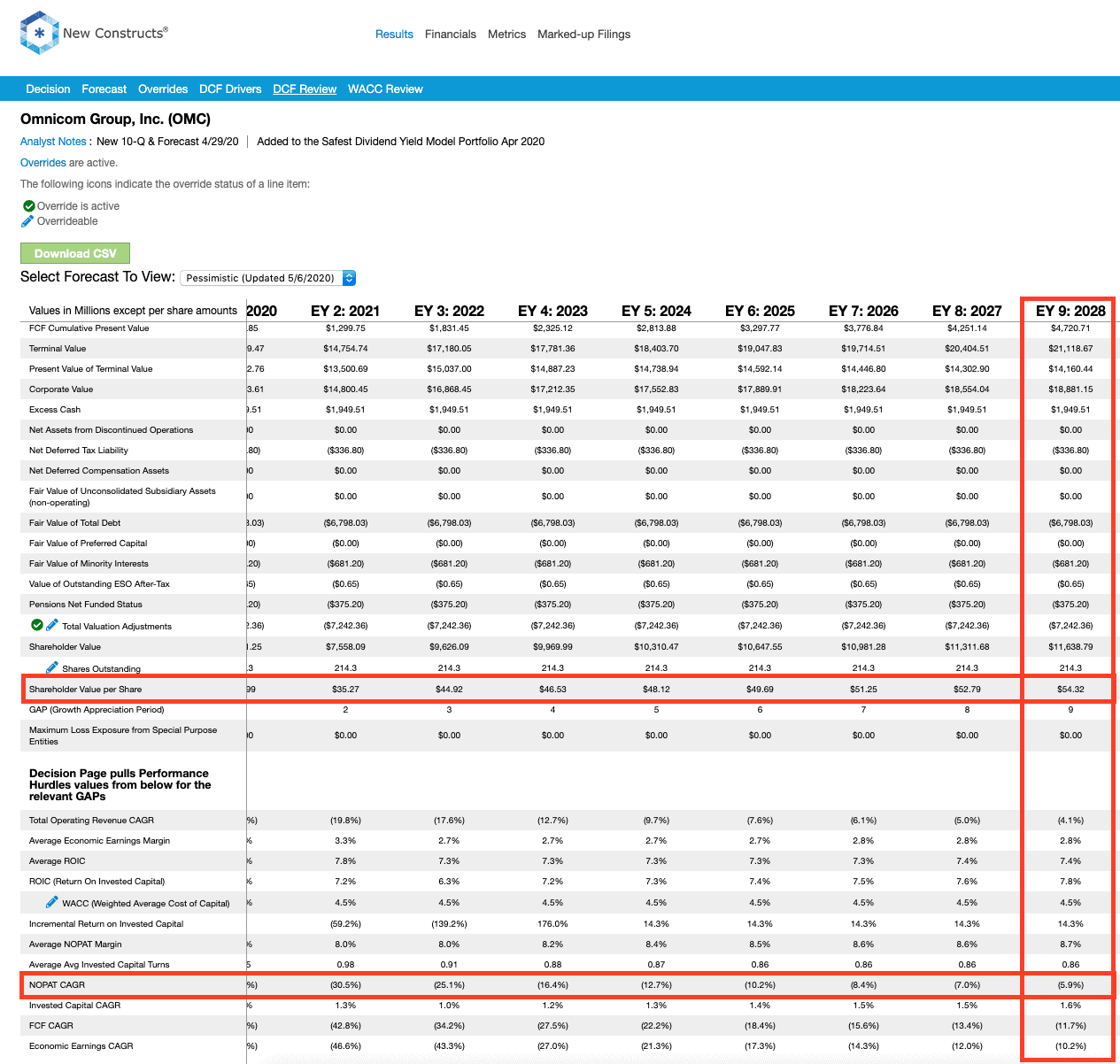Image resolution: width=1120 pixels, height=1064 pixels.
Task: Click the $4,720.71 FCF cumulative value cell
Action: (x=1070, y=328)
